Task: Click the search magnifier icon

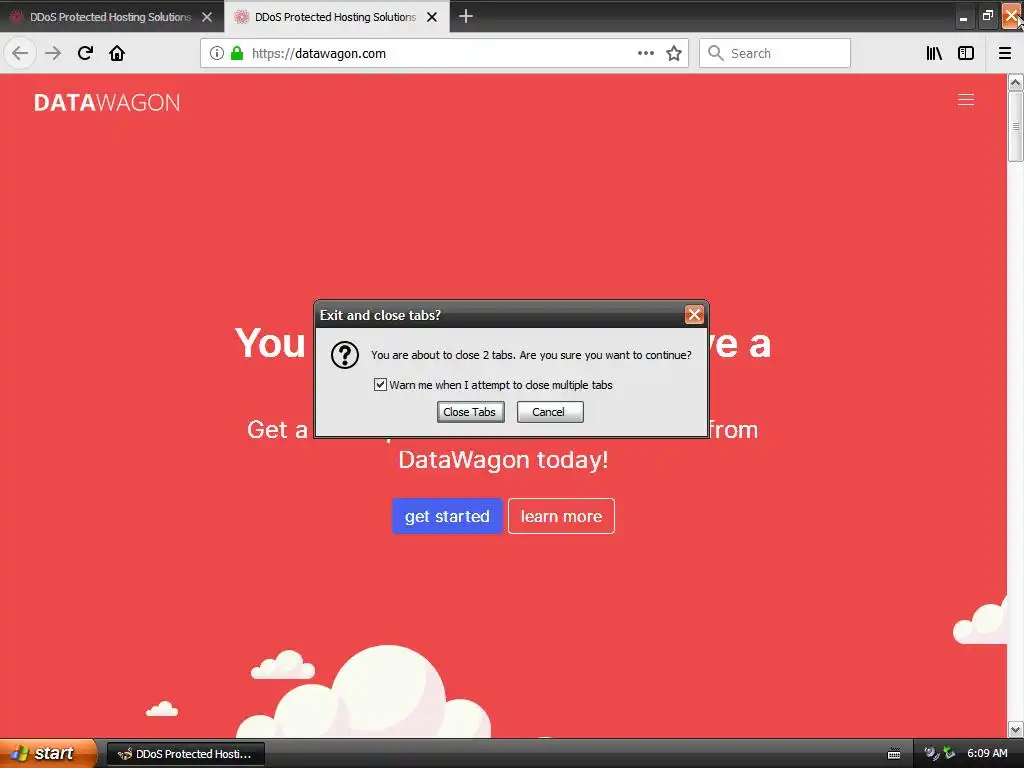Action: (716, 53)
